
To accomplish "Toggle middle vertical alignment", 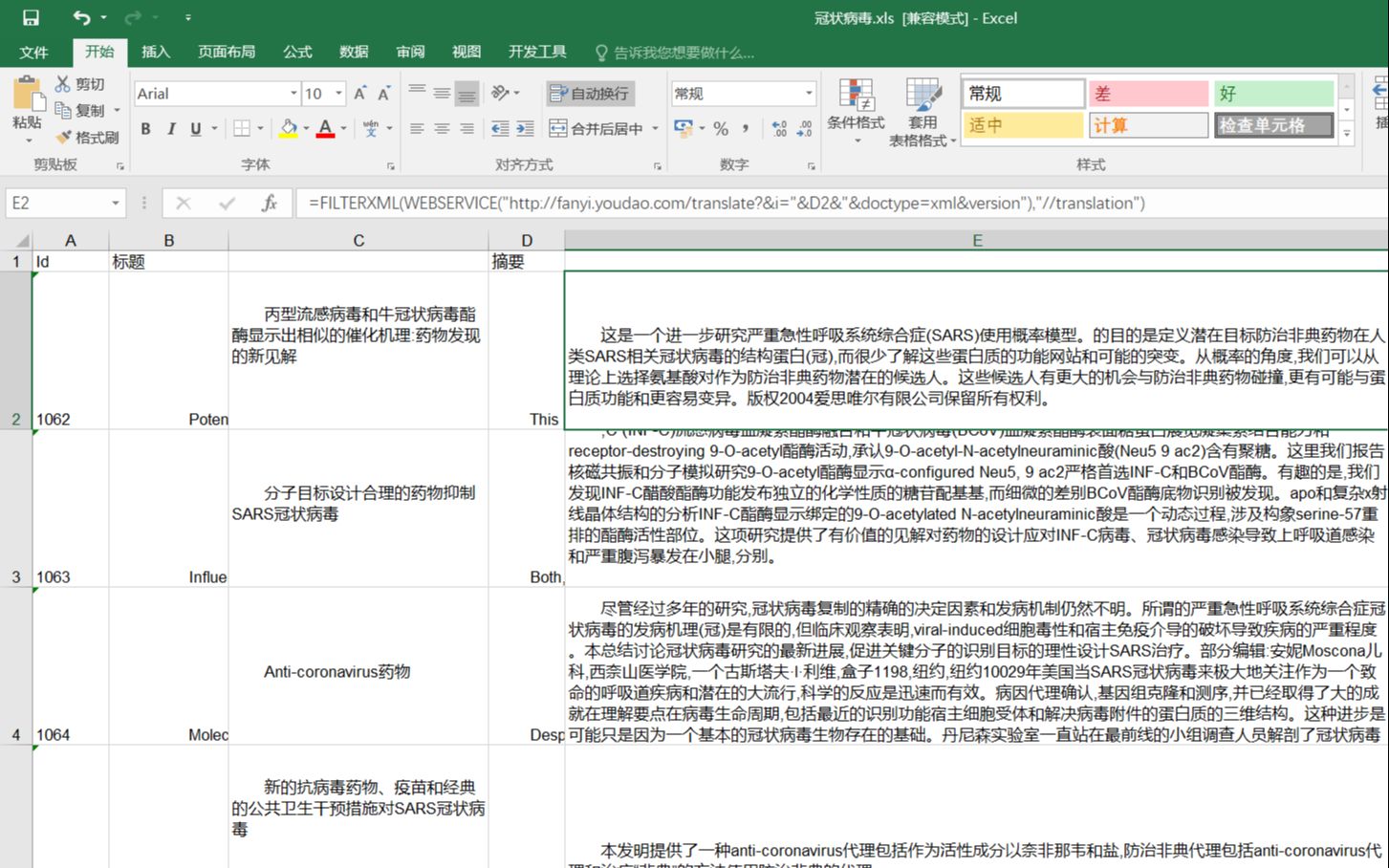I will tap(442, 93).
